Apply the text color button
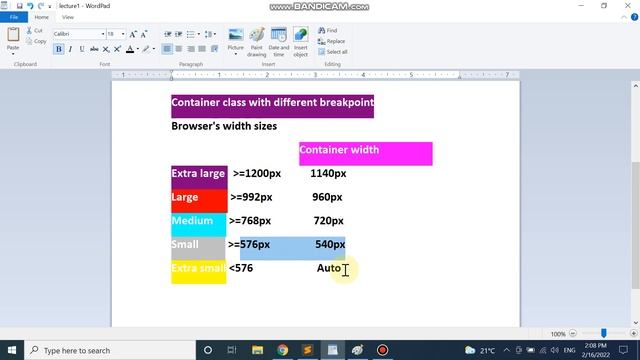 [130, 49]
